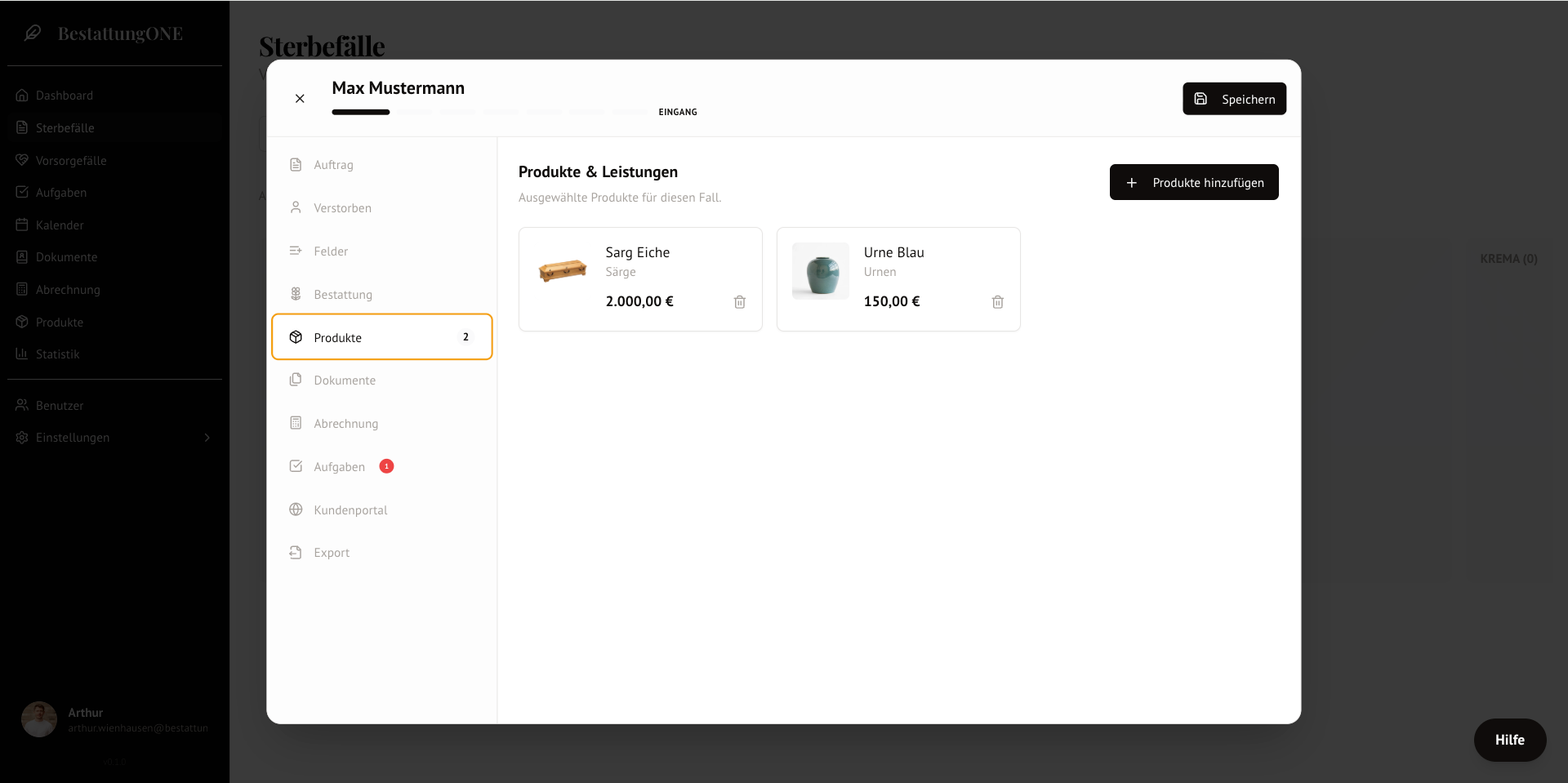Click the dialog Dokumente copy icon
Image resolution: width=1568 pixels, height=783 pixels.
(x=296, y=380)
